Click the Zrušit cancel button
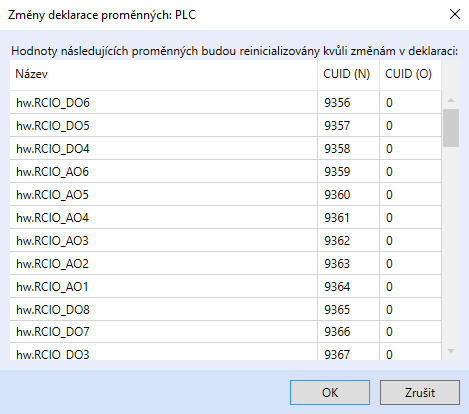The width and height of the screenshot is (469, 414). [x=420, y=392]
